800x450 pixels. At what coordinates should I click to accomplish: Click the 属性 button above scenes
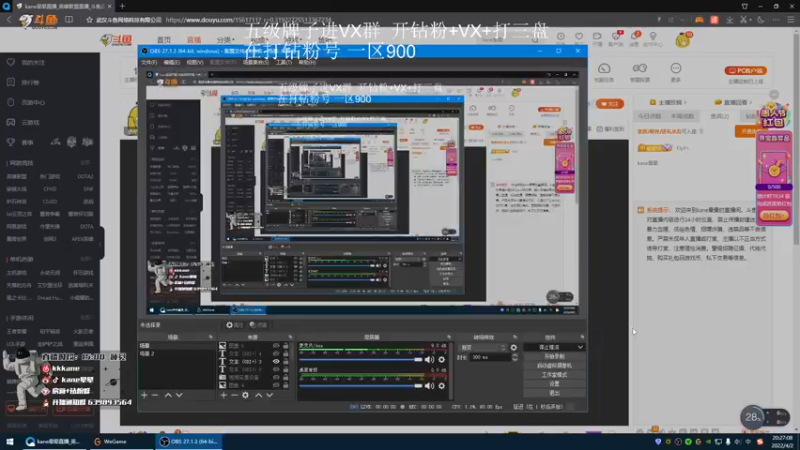click(x=235, y=325)
